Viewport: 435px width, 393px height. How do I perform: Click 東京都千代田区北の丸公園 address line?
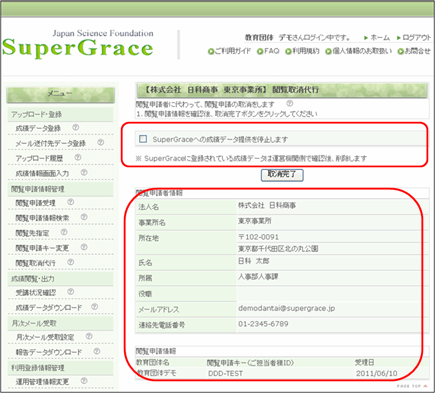pyautogui.click(x=278, y=249)
